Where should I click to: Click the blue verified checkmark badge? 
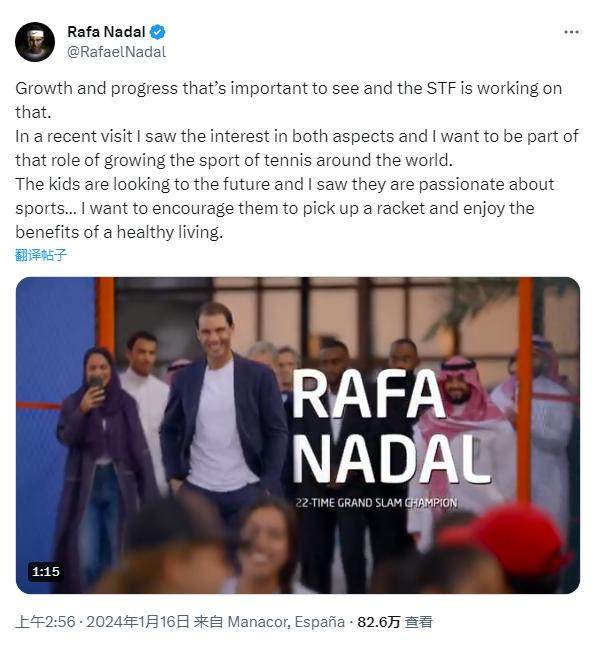[158, 32]
